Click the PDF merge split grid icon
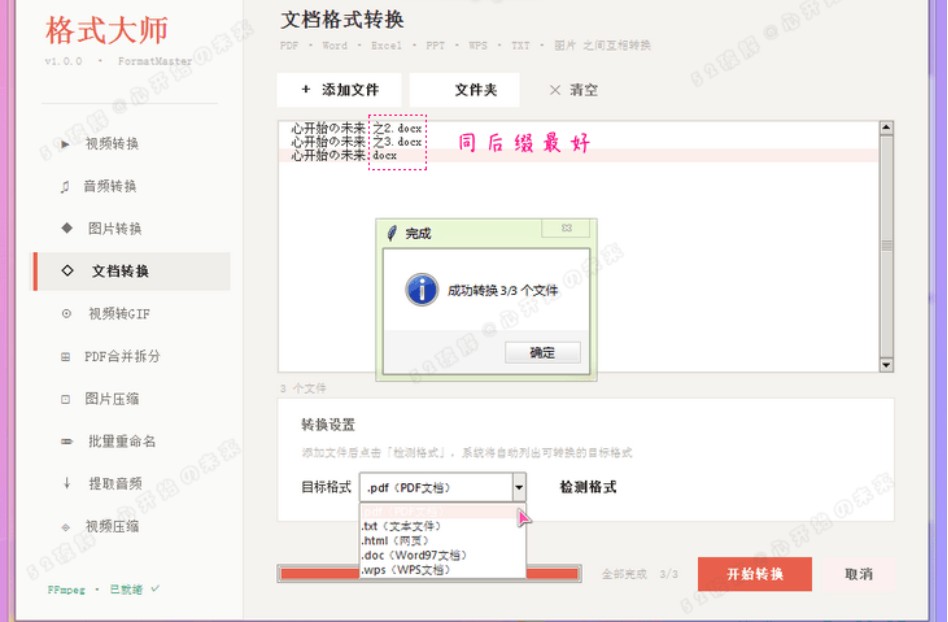 [65, 357]
